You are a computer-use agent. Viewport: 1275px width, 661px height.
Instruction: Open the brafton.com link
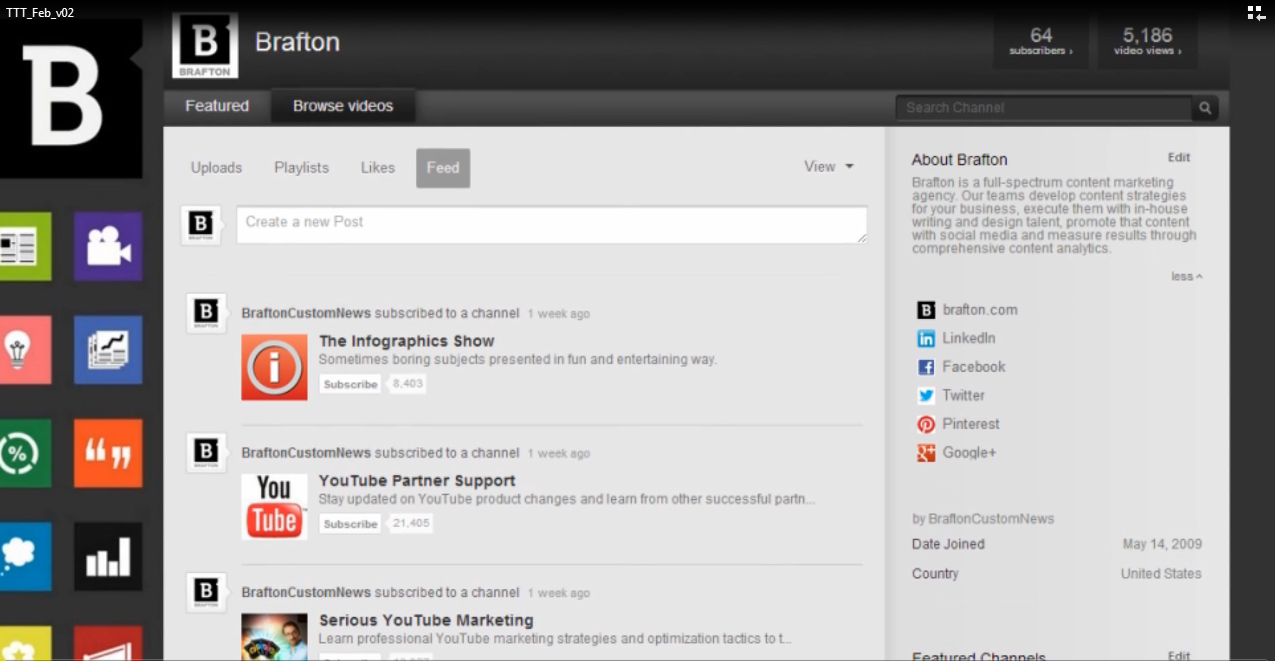(x=979, y=310)
